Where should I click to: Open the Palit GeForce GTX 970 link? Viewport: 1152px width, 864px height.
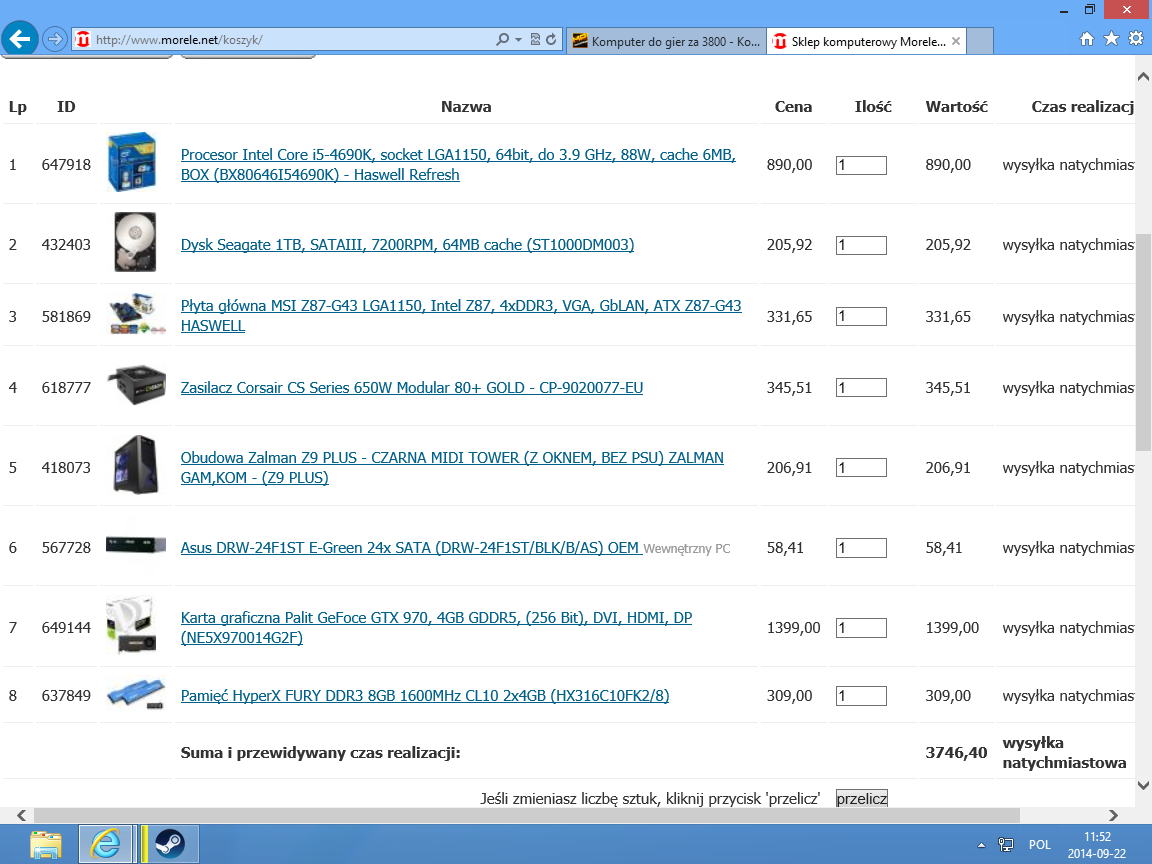[436, 627]
